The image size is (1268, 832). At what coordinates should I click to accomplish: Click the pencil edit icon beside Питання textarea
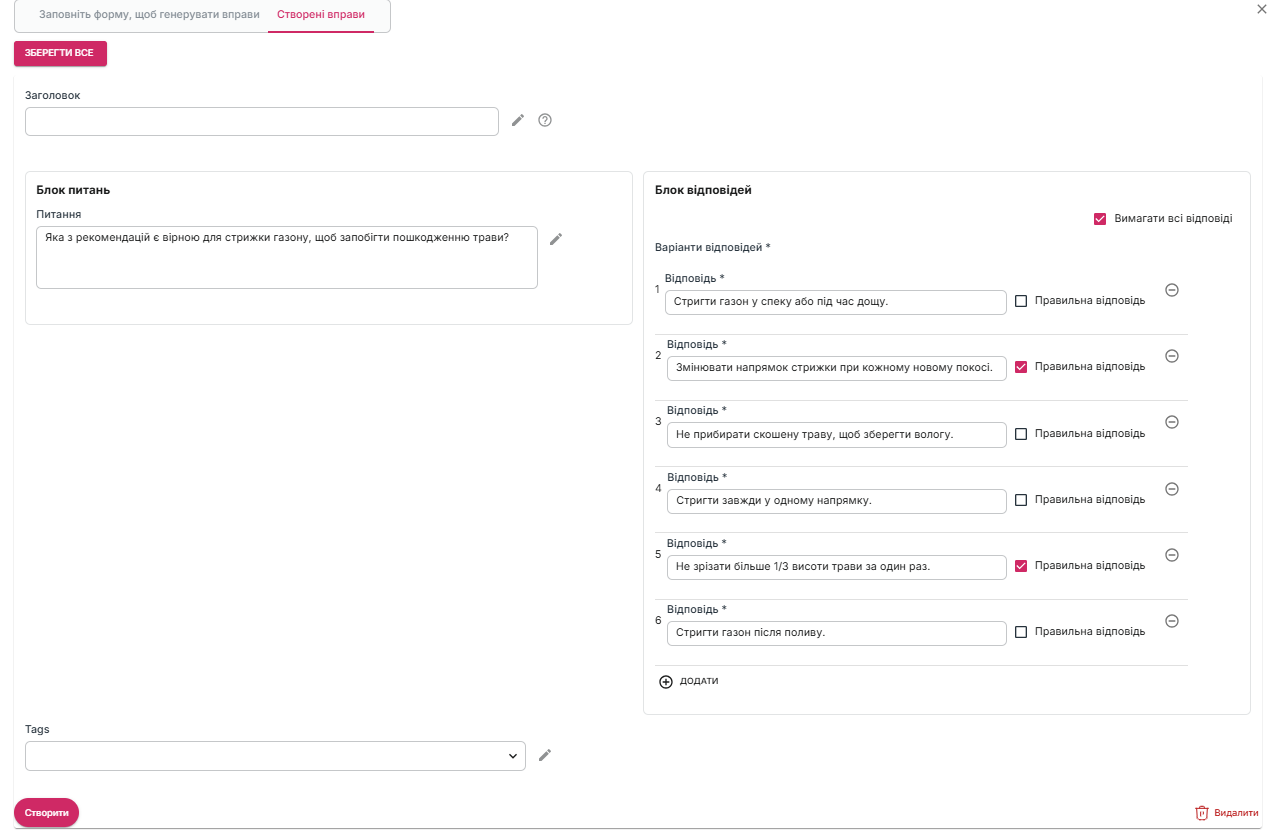pyautogui.click(x=556, y=239)
